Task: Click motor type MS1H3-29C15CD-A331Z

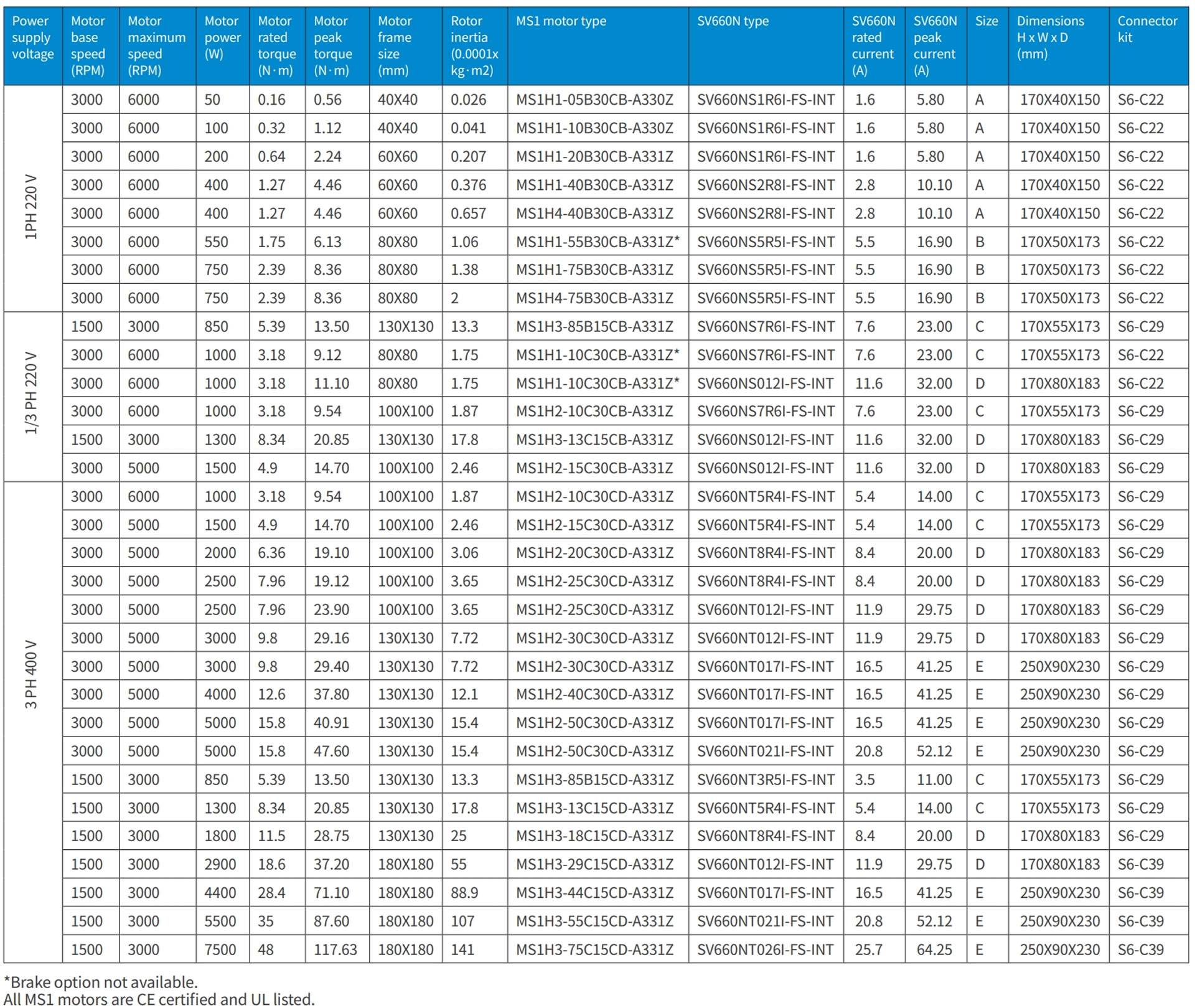Action: point(594,864)
